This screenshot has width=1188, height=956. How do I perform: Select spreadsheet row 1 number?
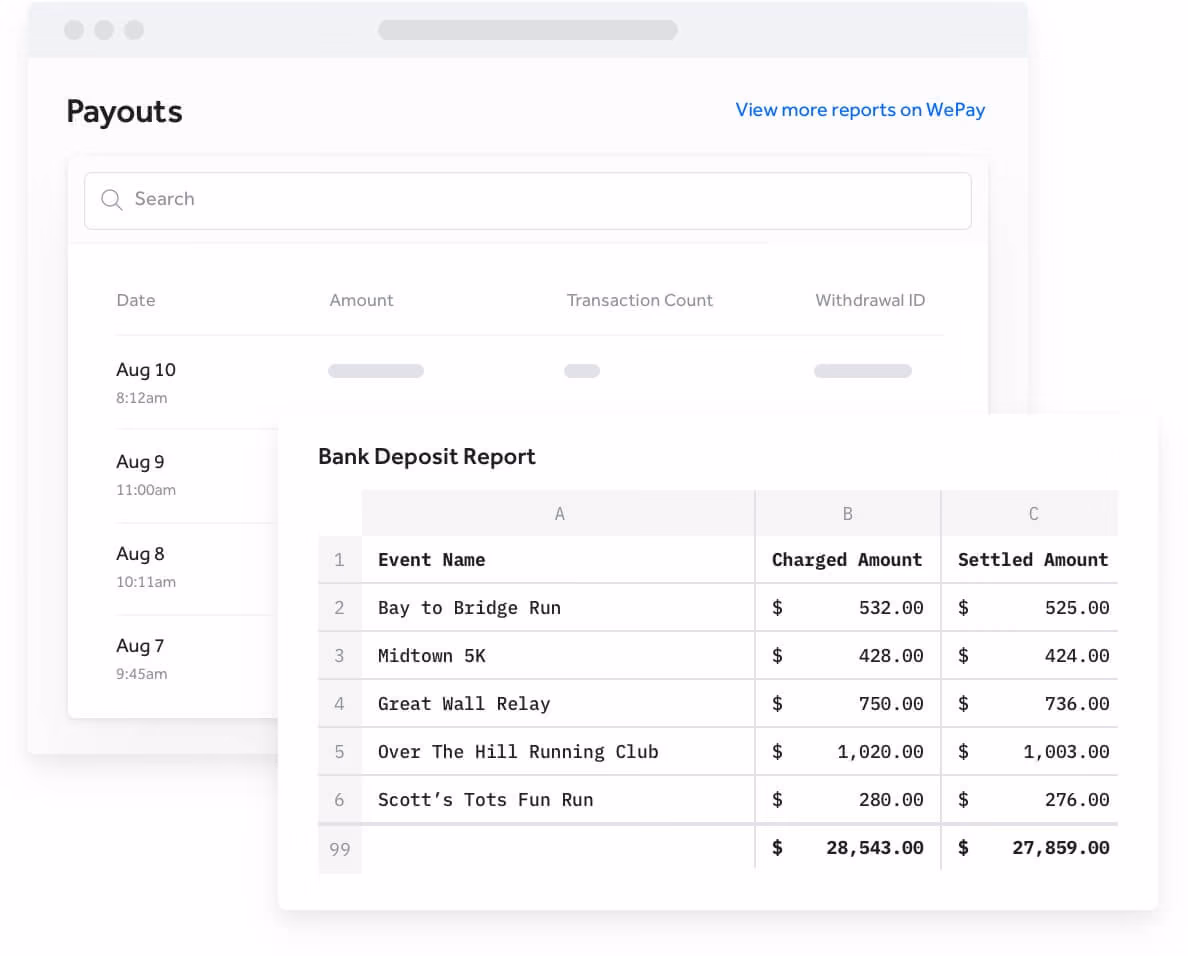pyautogui.click(x=339, y=560)
